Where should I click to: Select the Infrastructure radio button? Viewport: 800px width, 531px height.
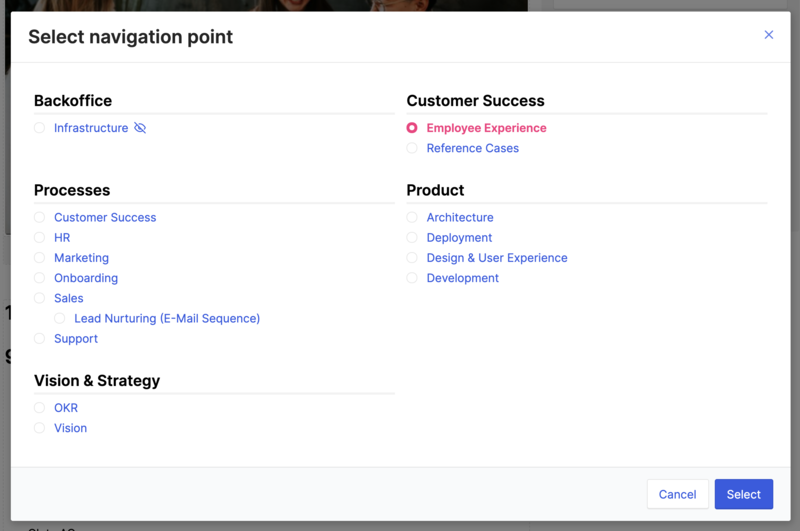coord(39,128)
